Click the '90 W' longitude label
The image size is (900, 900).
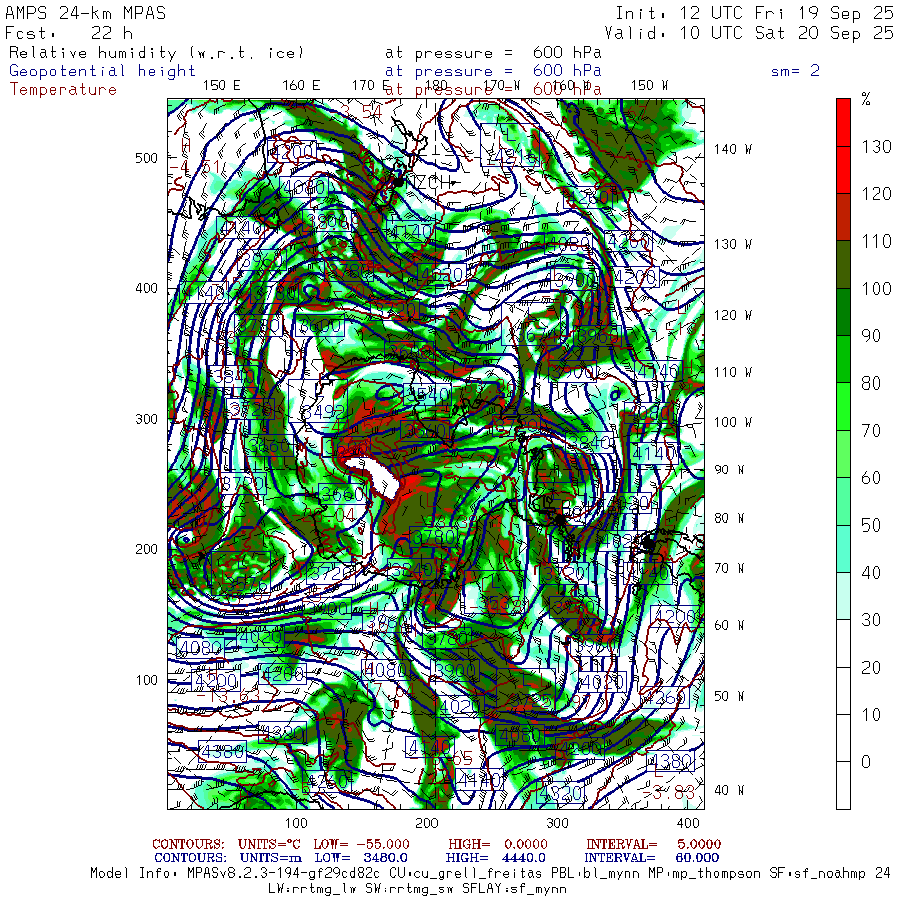[729, 470]
